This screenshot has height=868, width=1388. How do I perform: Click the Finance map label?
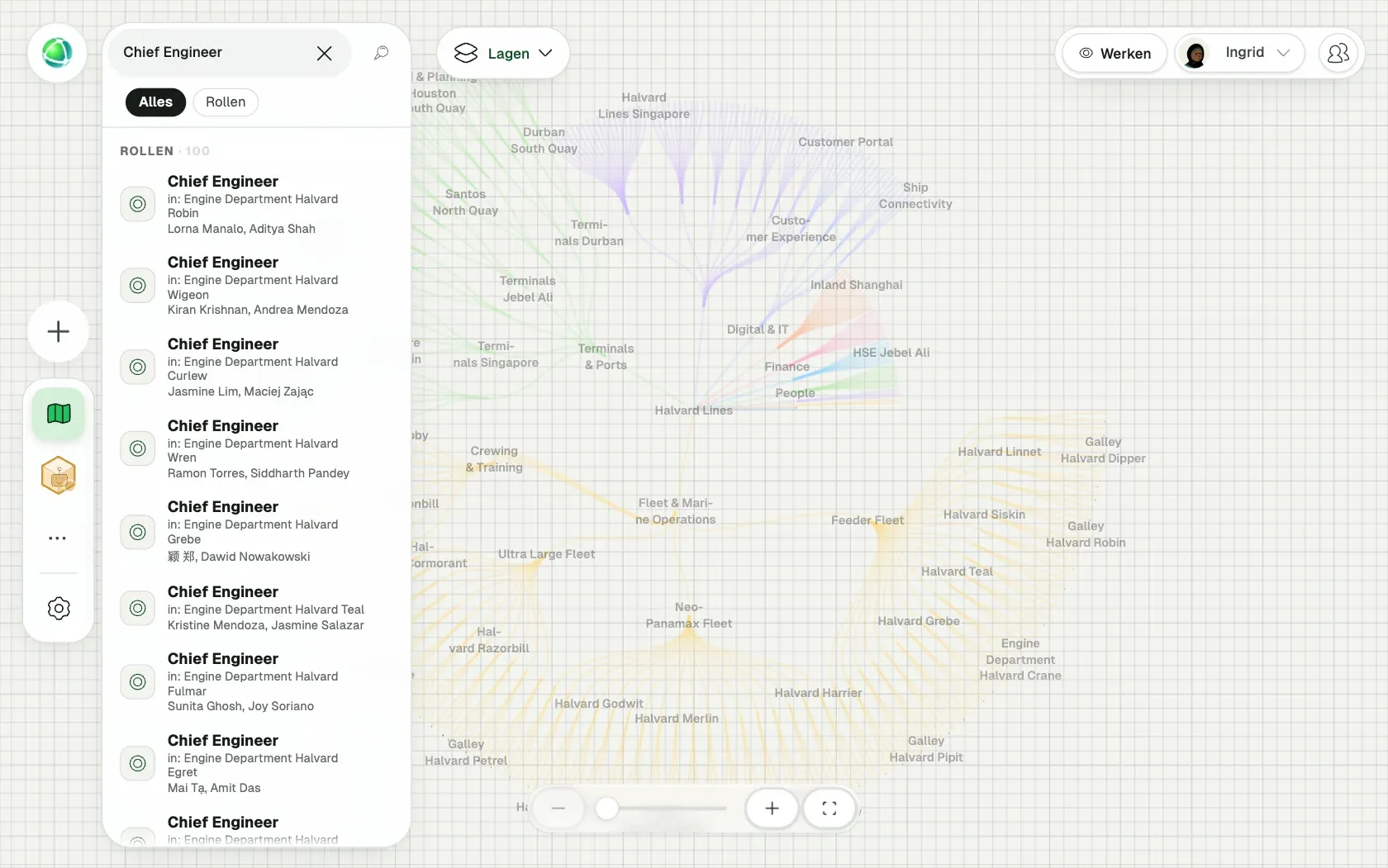click(x=787, y=367)
